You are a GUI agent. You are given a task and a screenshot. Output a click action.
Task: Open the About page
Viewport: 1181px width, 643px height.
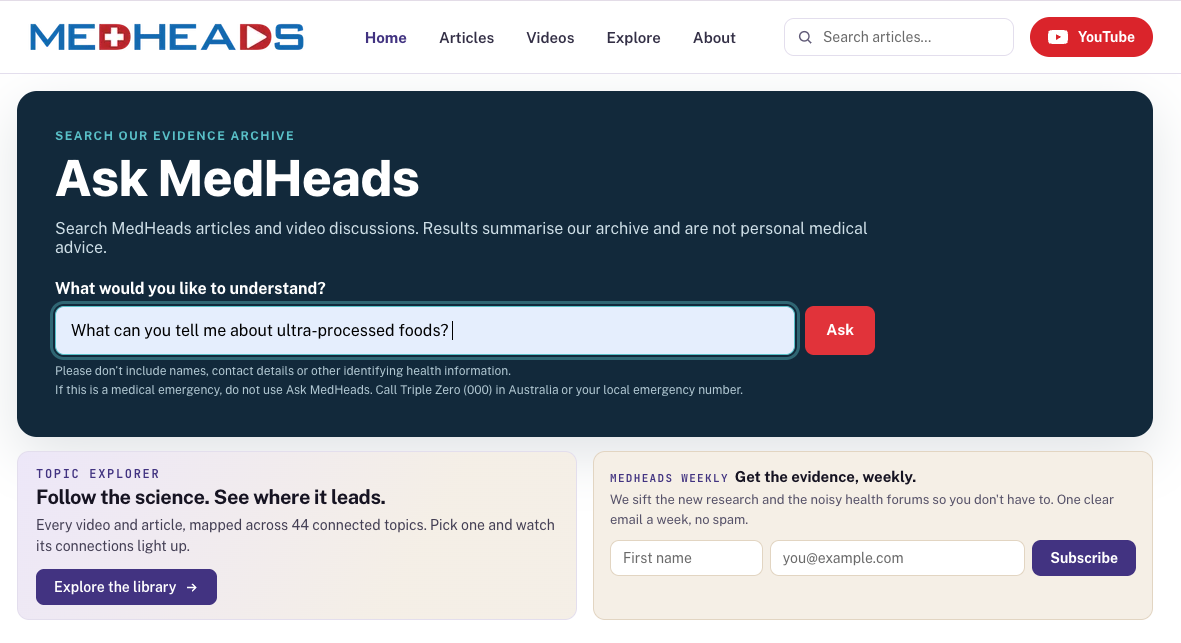[714, 38]
